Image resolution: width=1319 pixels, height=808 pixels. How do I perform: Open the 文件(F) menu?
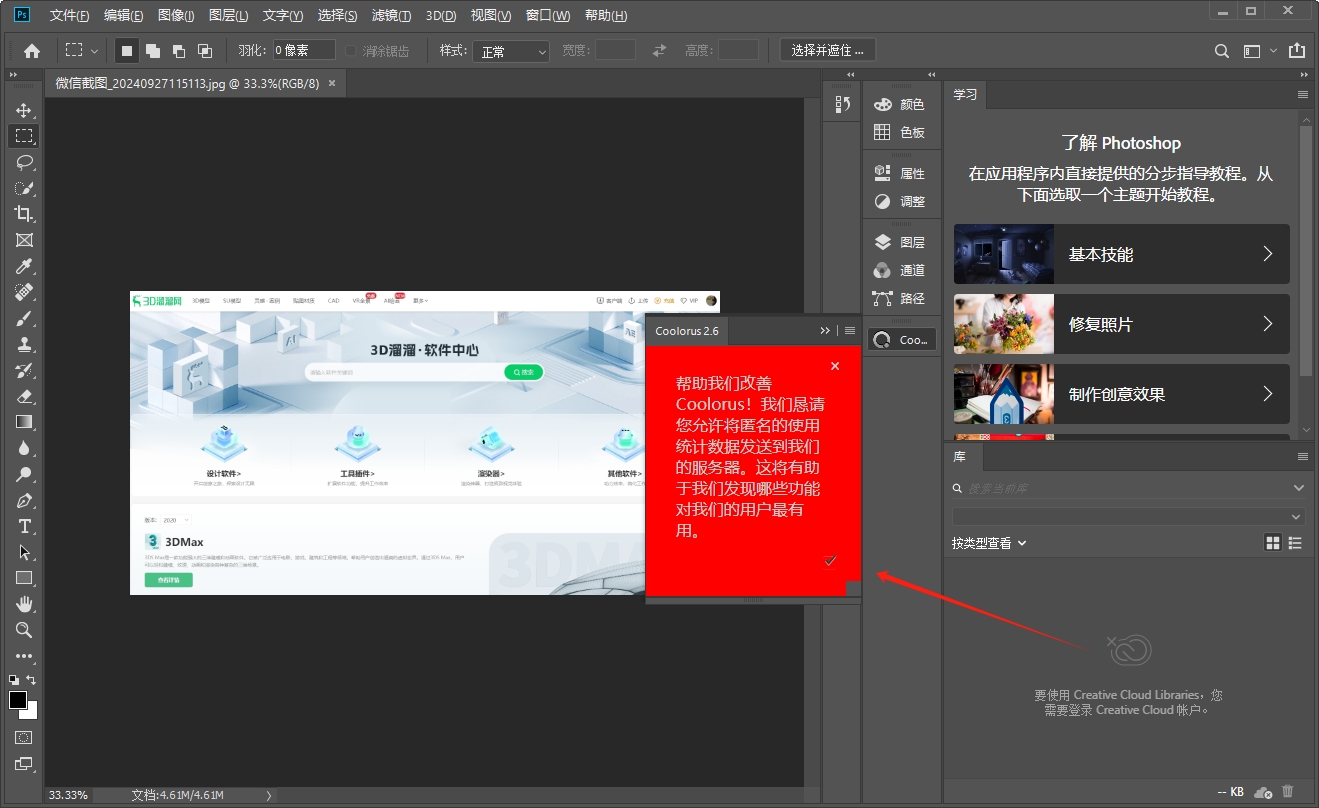click(x=69, y=15)
